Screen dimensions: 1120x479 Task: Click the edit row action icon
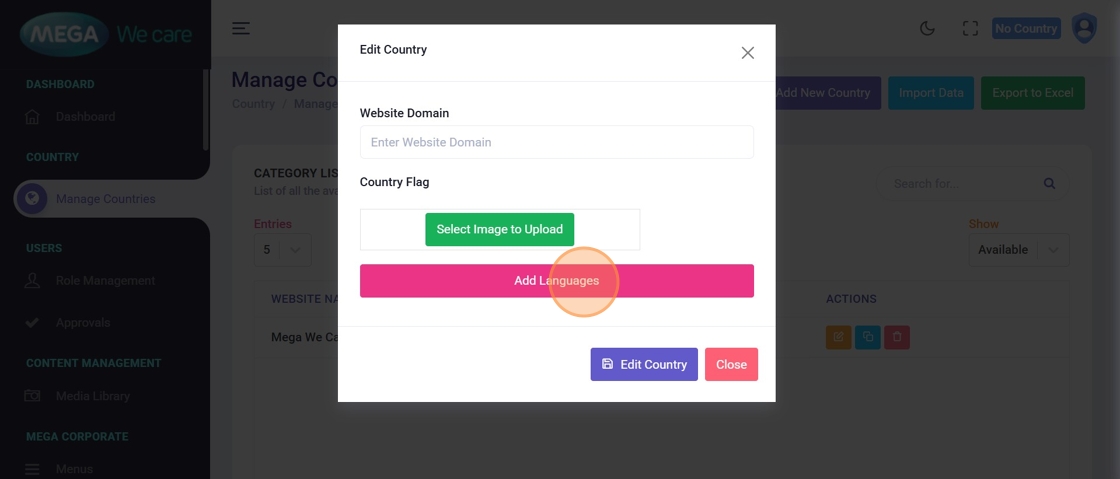coord(838,337)
